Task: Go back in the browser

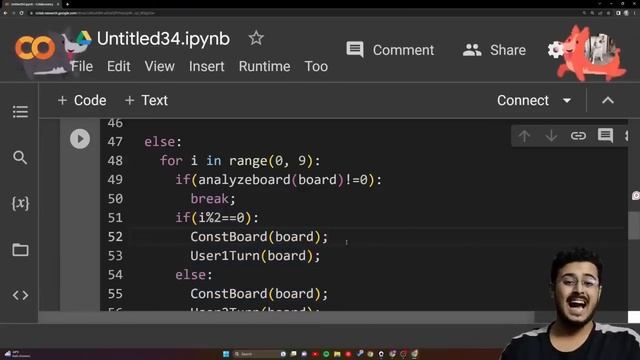Action: tap(5, 13)
